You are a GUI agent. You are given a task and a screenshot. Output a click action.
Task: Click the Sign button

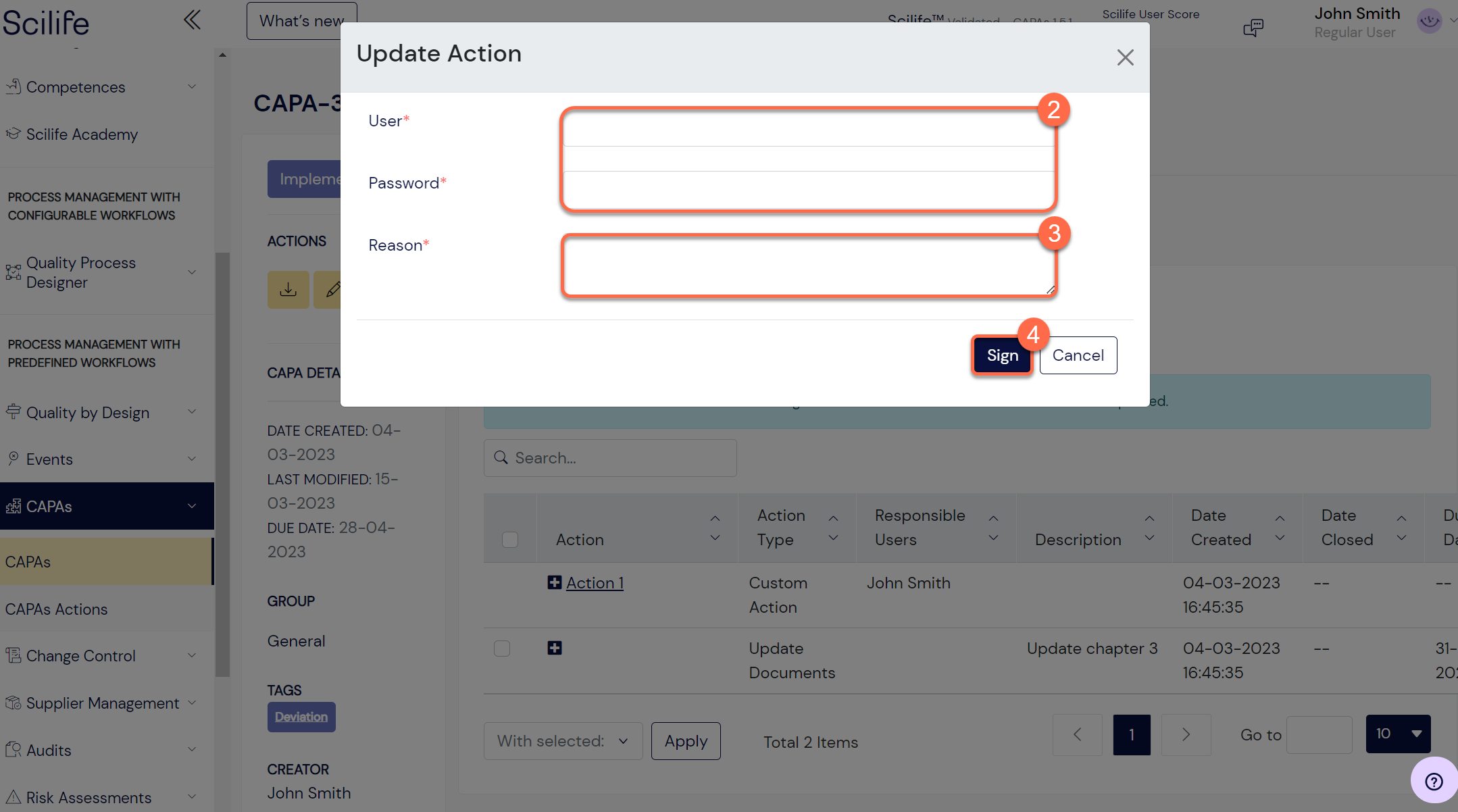(1002, 355)
